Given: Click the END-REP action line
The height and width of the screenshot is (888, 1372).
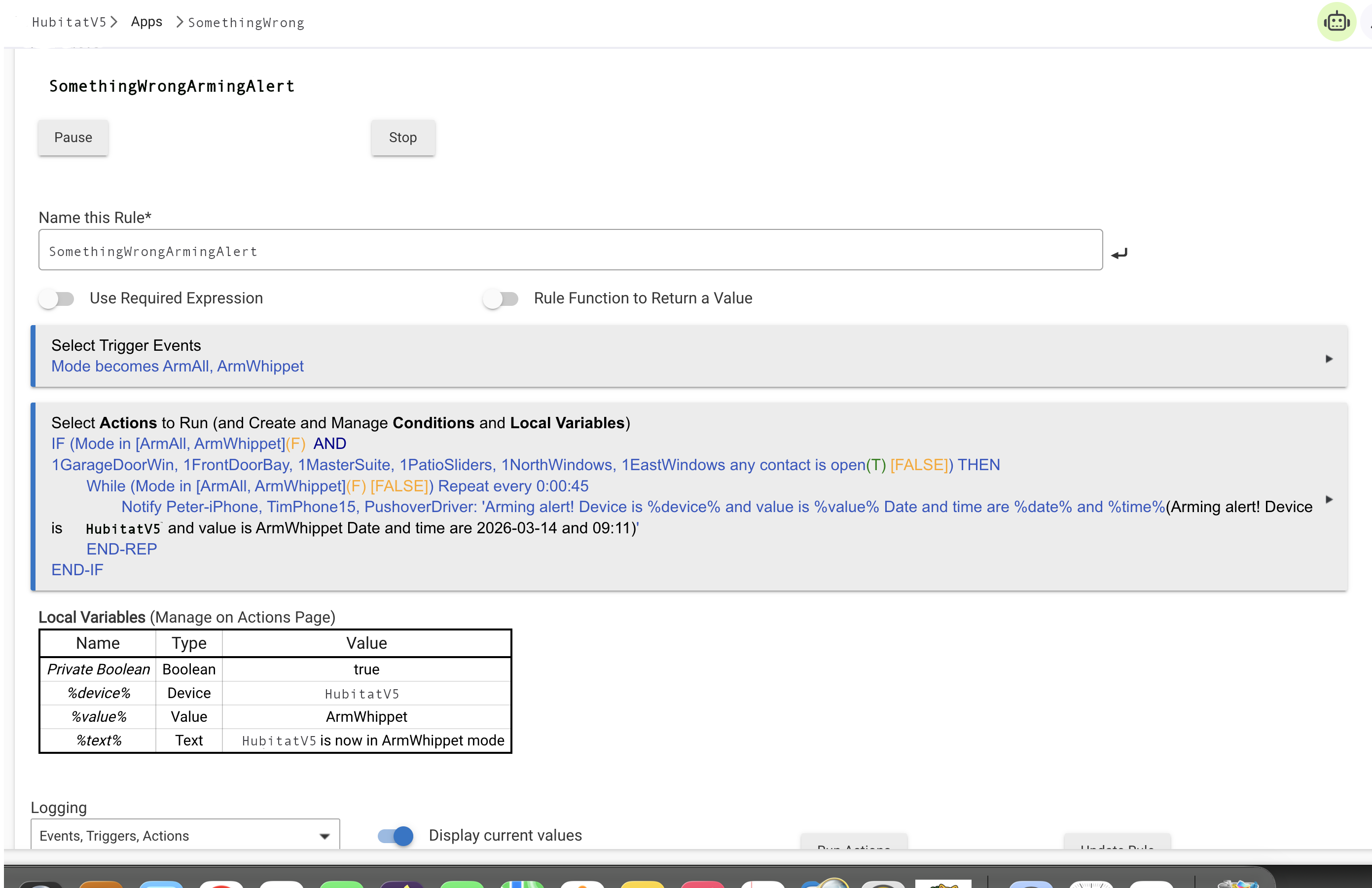Looking at the screenshot, I should point(121,549).
